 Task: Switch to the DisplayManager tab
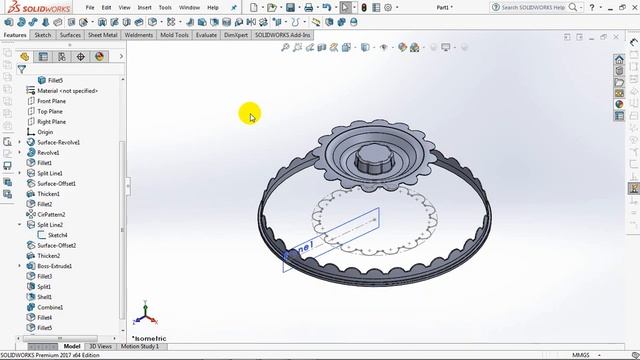pyautogui.click(x=99, y=56)
